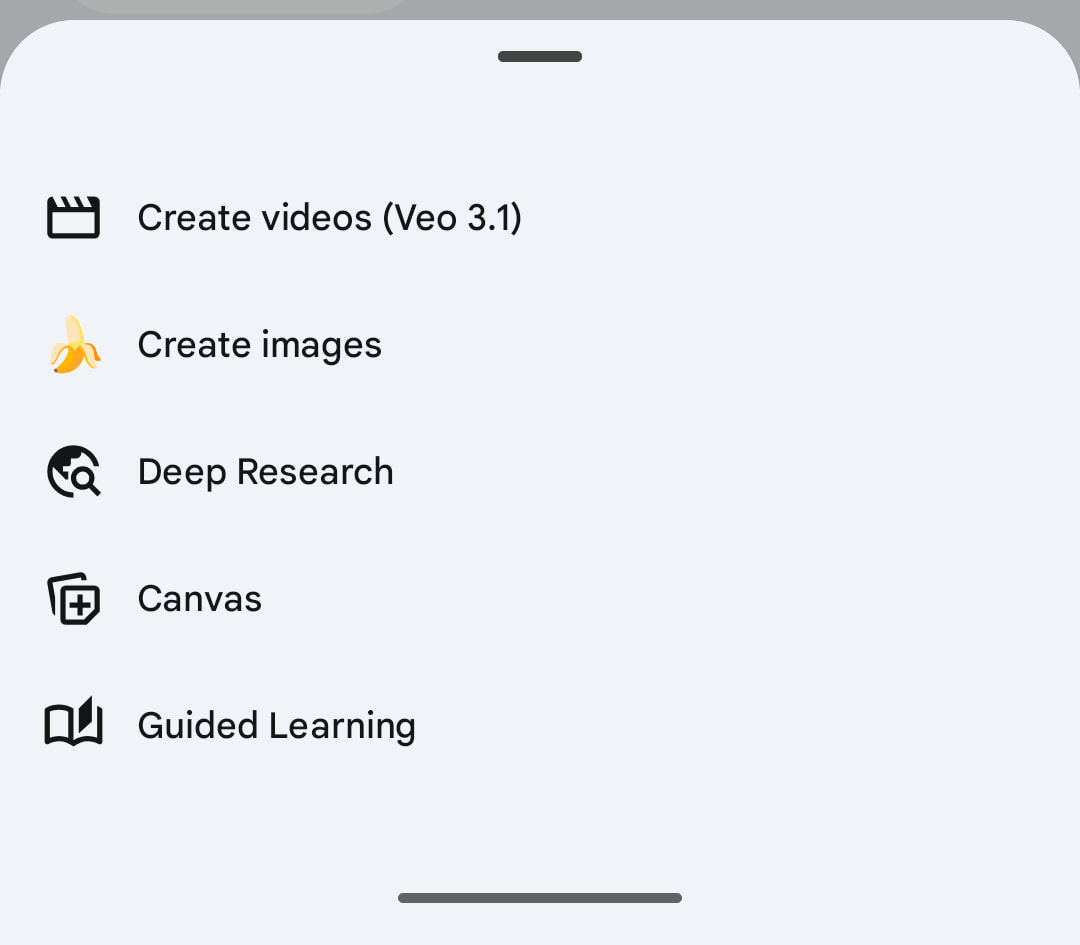Screen dimensions: 1080x945
Task: Click the "(Veo 3.1)" version text
Action: [x=452, y=218]
